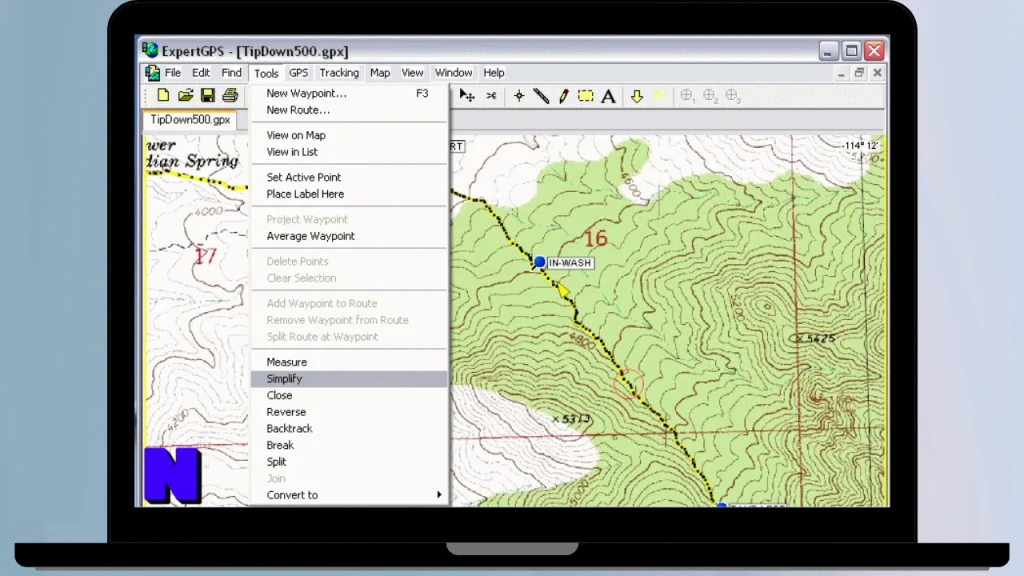Select the scissors Cut tool

click(491, 96)
